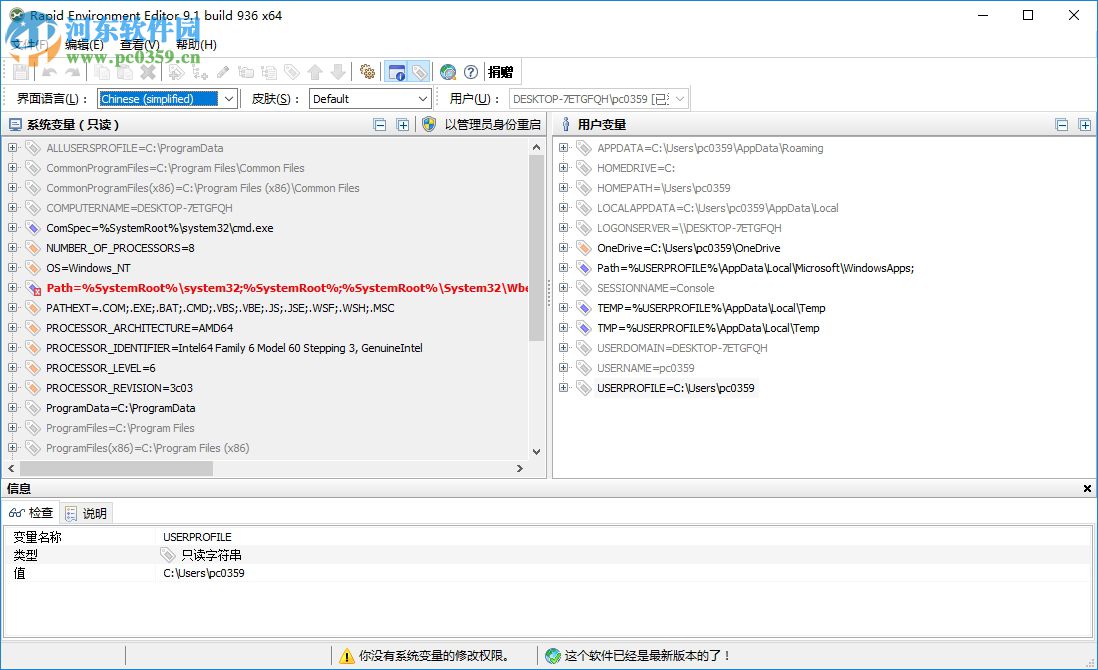Click the undo arrow icon
This screenshot has width=1098, height=670.
(47, 72)
